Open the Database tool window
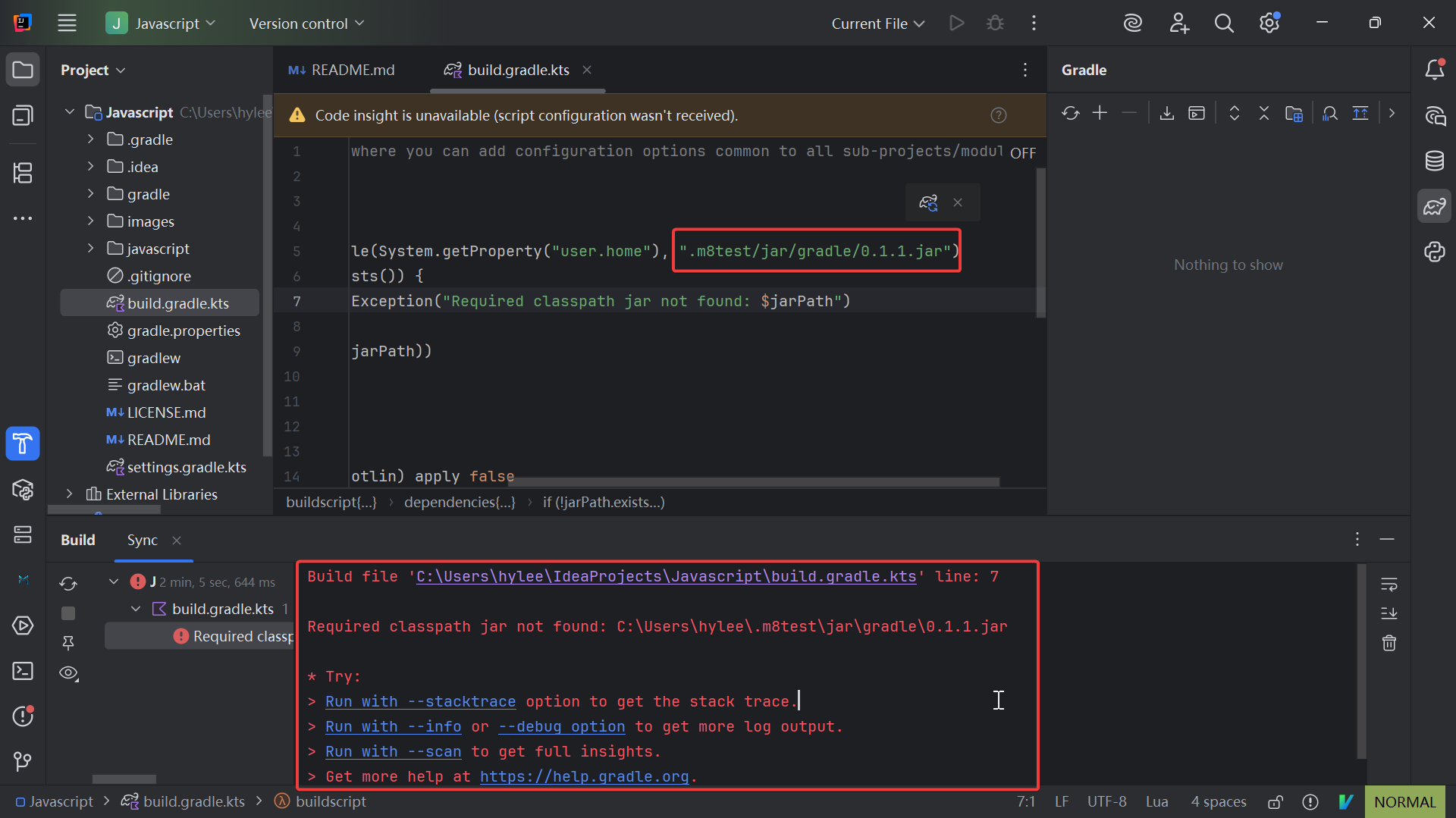1456x818 pixels. click(1435, 161)
